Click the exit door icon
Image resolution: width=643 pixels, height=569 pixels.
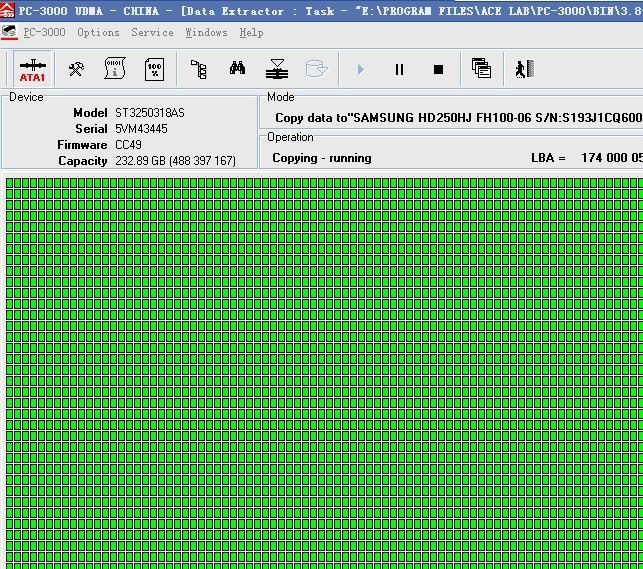(x=523, y=69)
